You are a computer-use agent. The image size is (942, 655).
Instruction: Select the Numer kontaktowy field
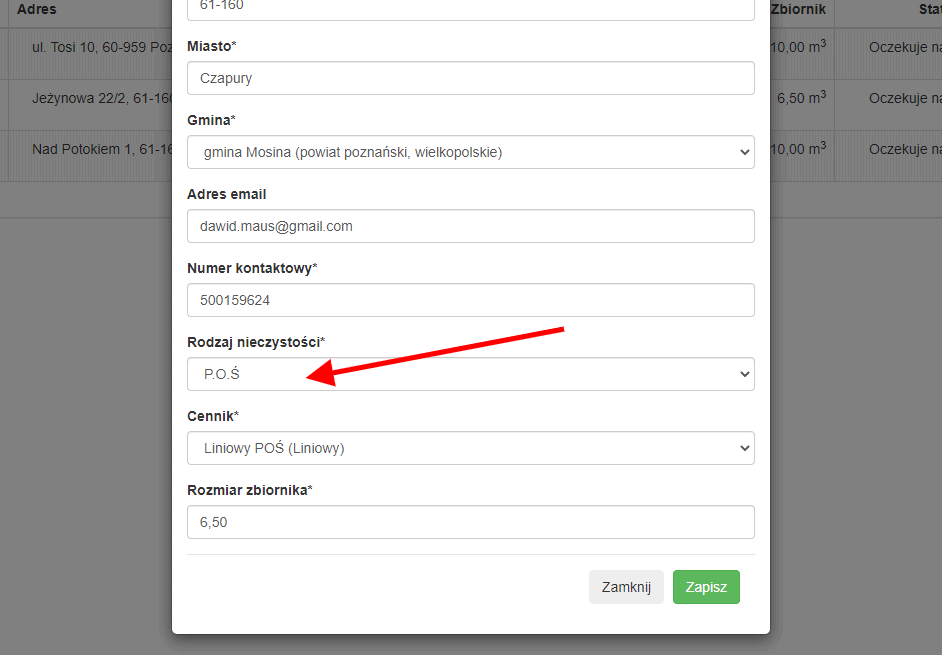pyautogui.click(x=470, y=300)
